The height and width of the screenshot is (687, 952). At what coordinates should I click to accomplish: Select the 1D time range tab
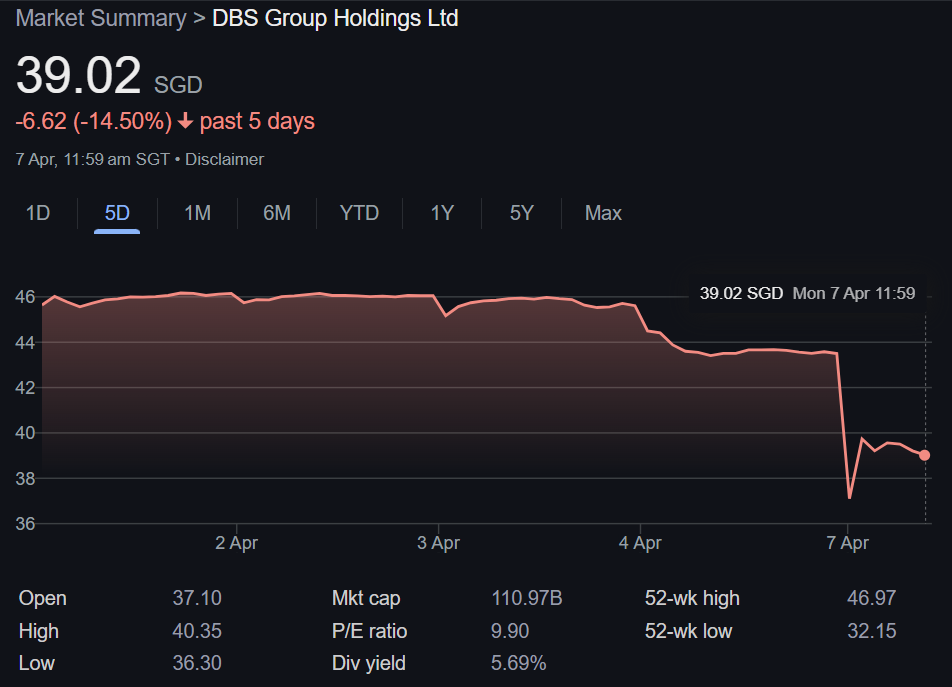click(38, 213)
